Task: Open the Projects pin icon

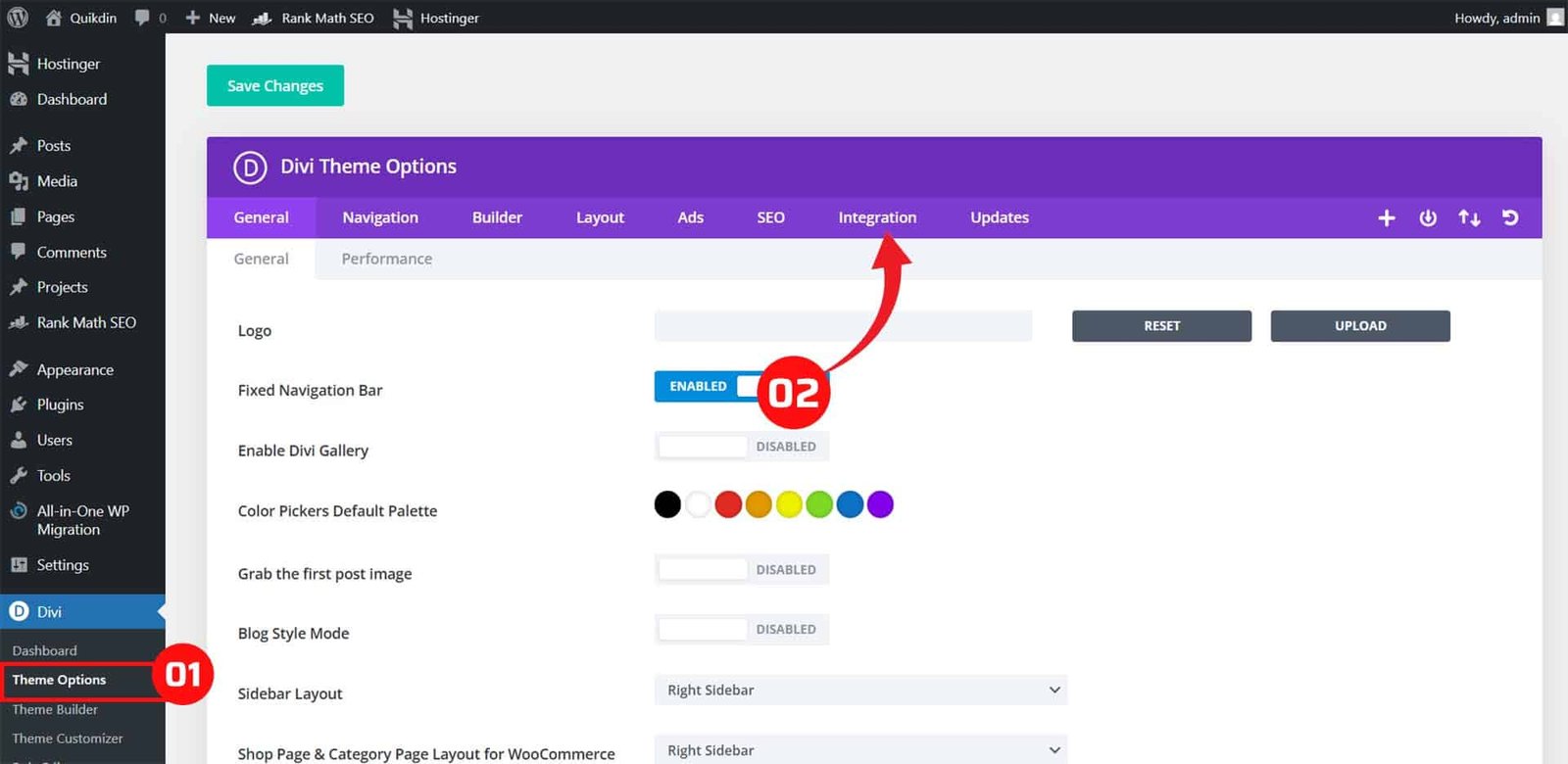Action: (x=18, y=287)
